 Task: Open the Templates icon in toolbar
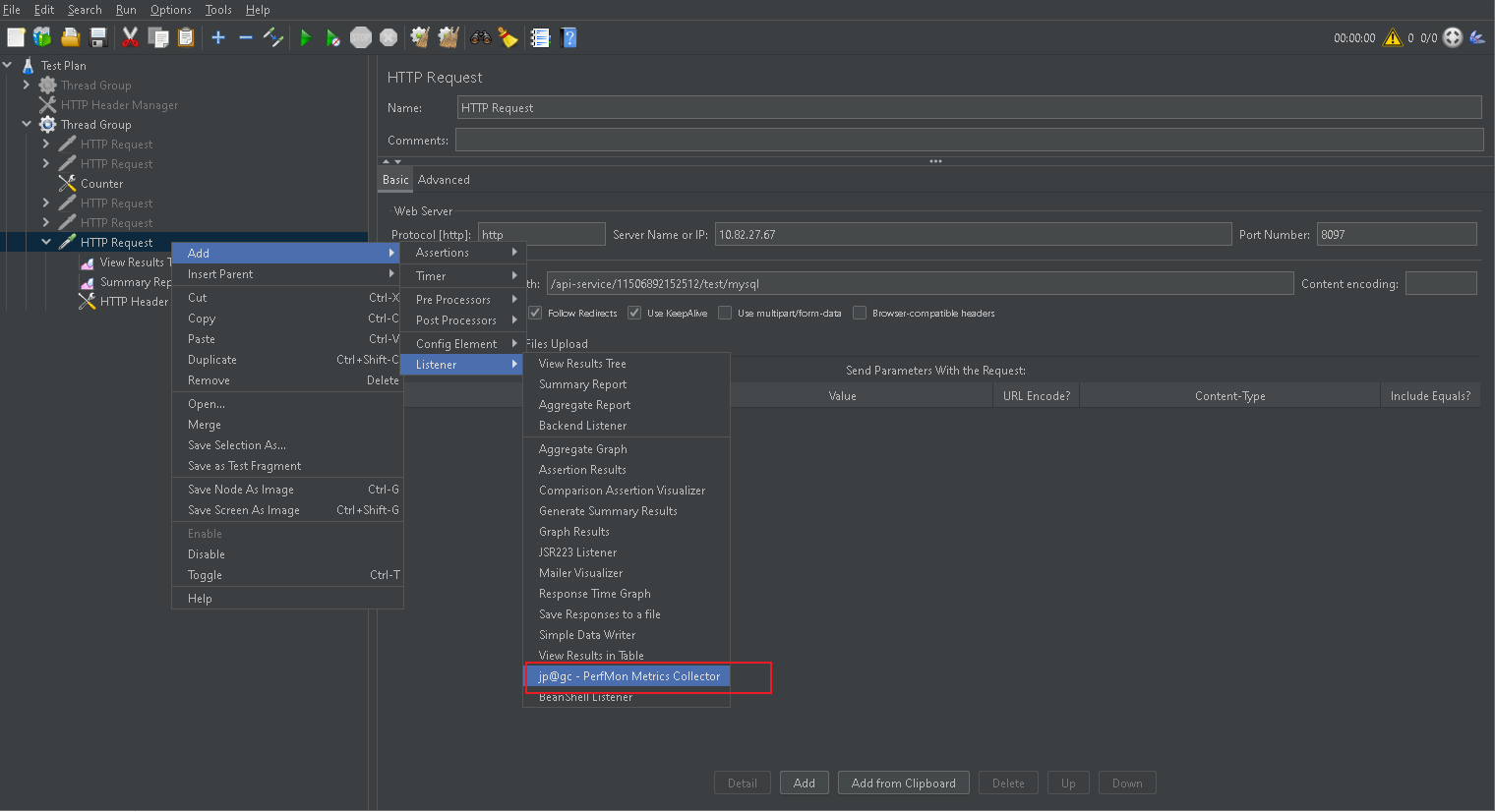[x=42, y=37]
